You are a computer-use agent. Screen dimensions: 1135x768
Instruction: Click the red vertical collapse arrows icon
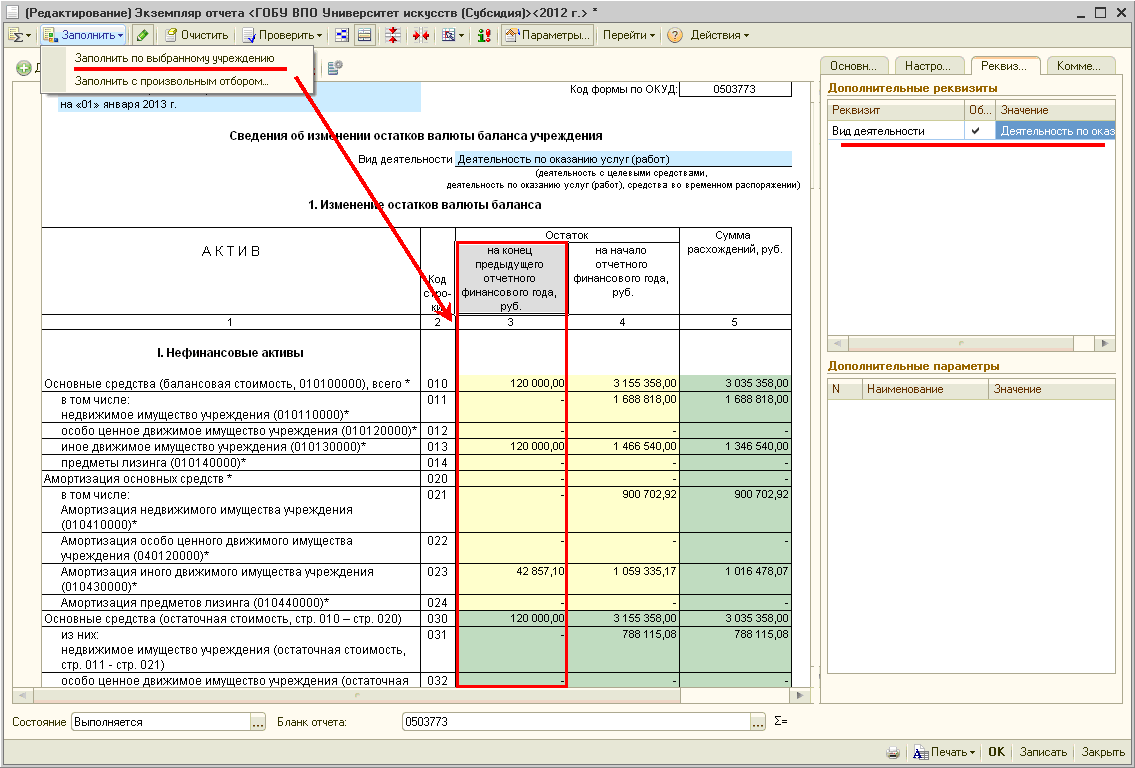[x=393, y=35]
